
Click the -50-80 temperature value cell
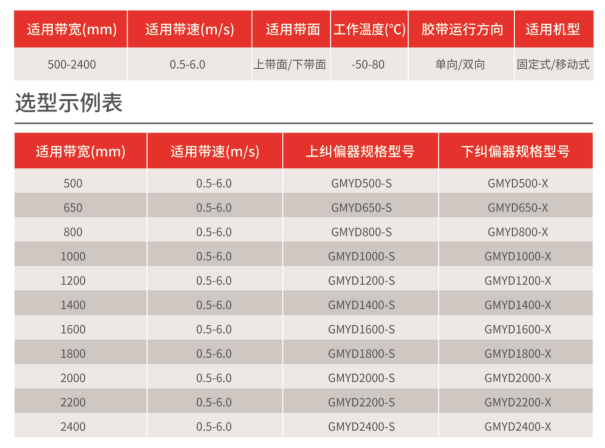click(x=369, y=64)
